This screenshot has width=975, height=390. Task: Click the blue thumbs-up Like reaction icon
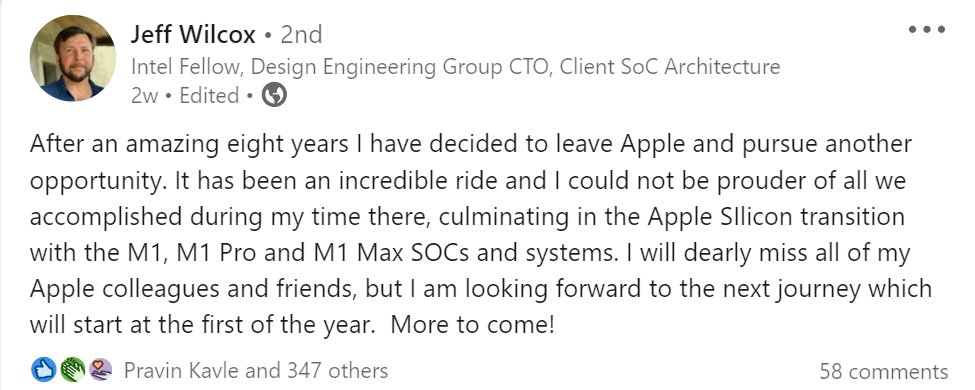pos(44,371)
